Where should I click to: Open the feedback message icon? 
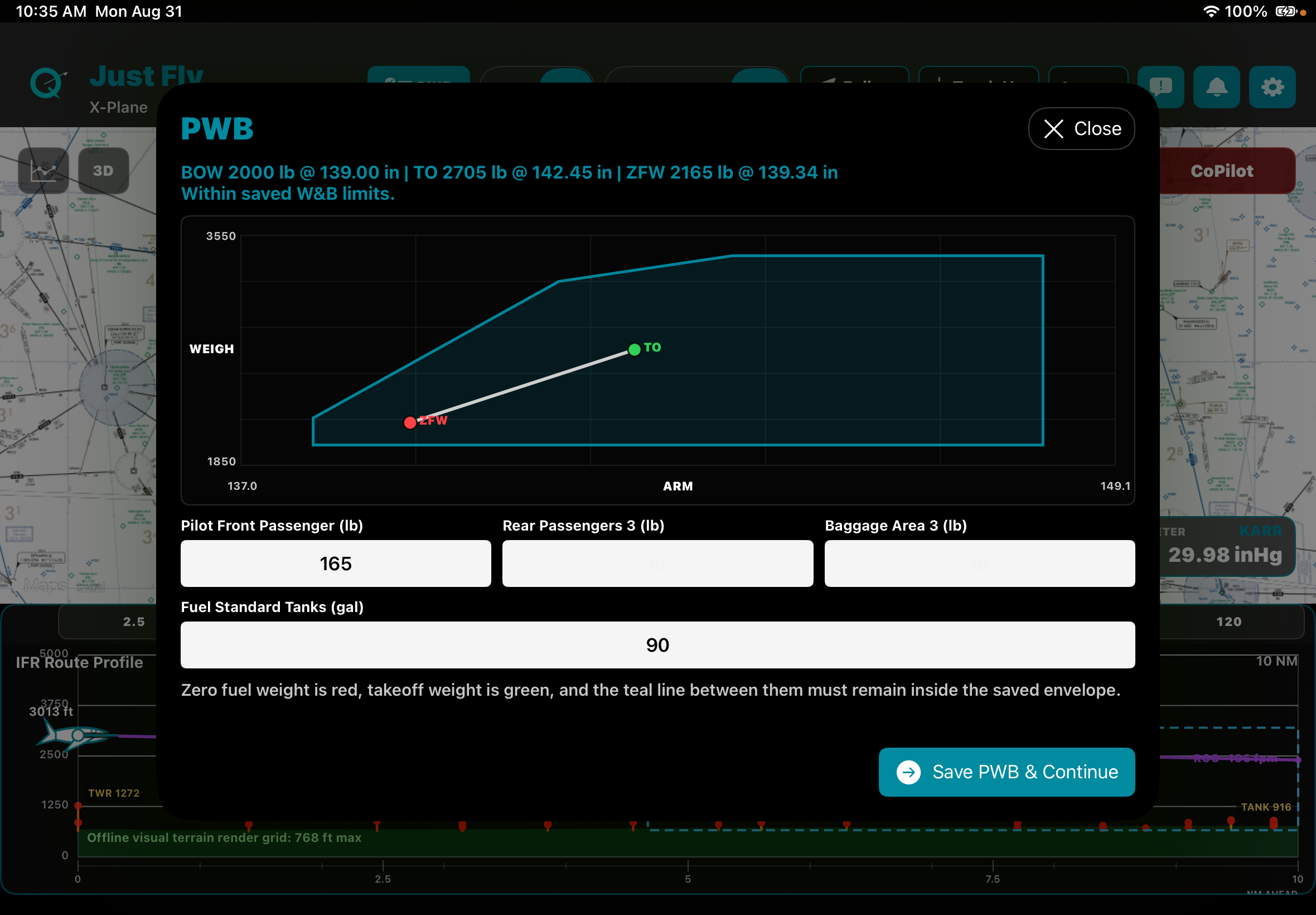point(1161,87)
